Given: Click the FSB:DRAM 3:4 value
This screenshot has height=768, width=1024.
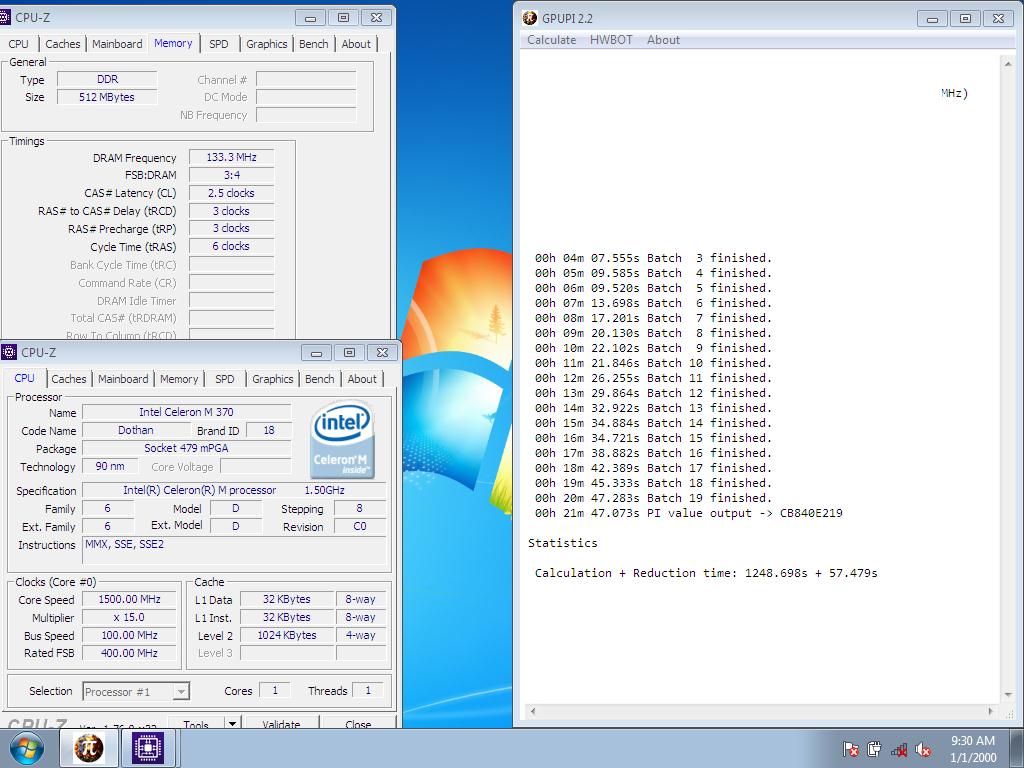Looking at the screenshot, I should click(232, 175).
